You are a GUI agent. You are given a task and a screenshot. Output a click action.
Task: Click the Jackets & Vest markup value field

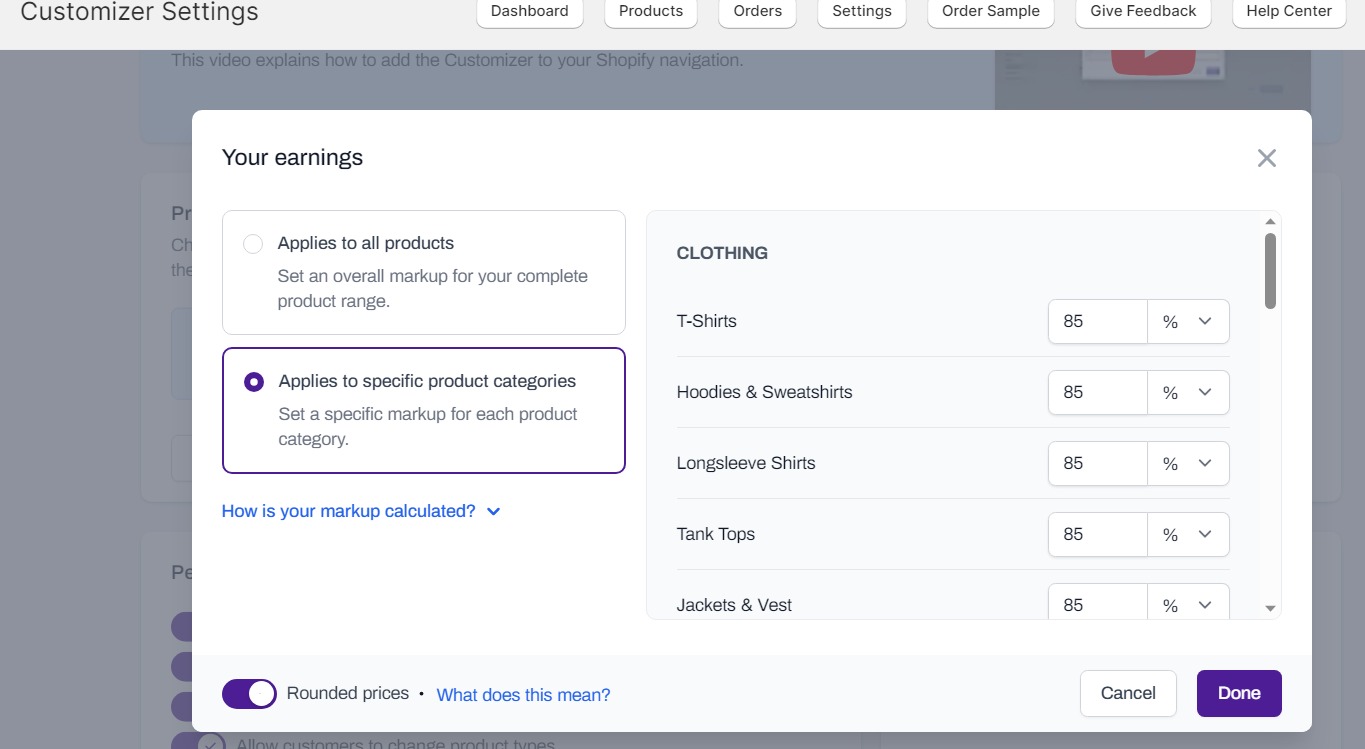point(1098,602)
